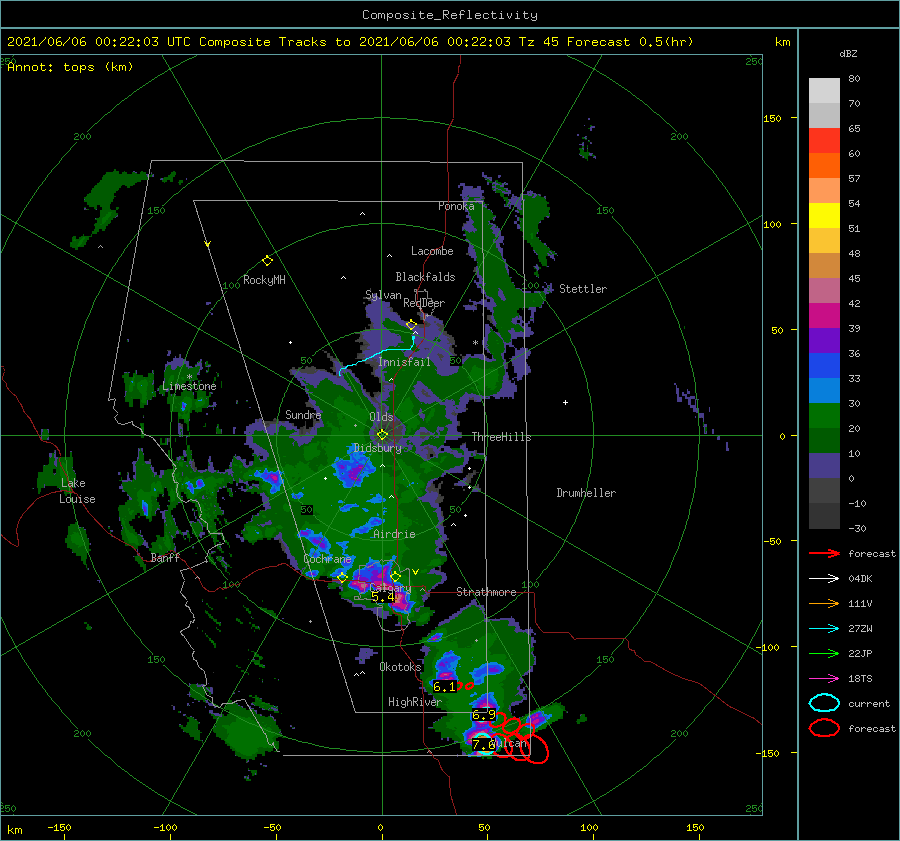
Task: Pick the light gray 70-80 dBZ swatch
Action: [824, 91]
